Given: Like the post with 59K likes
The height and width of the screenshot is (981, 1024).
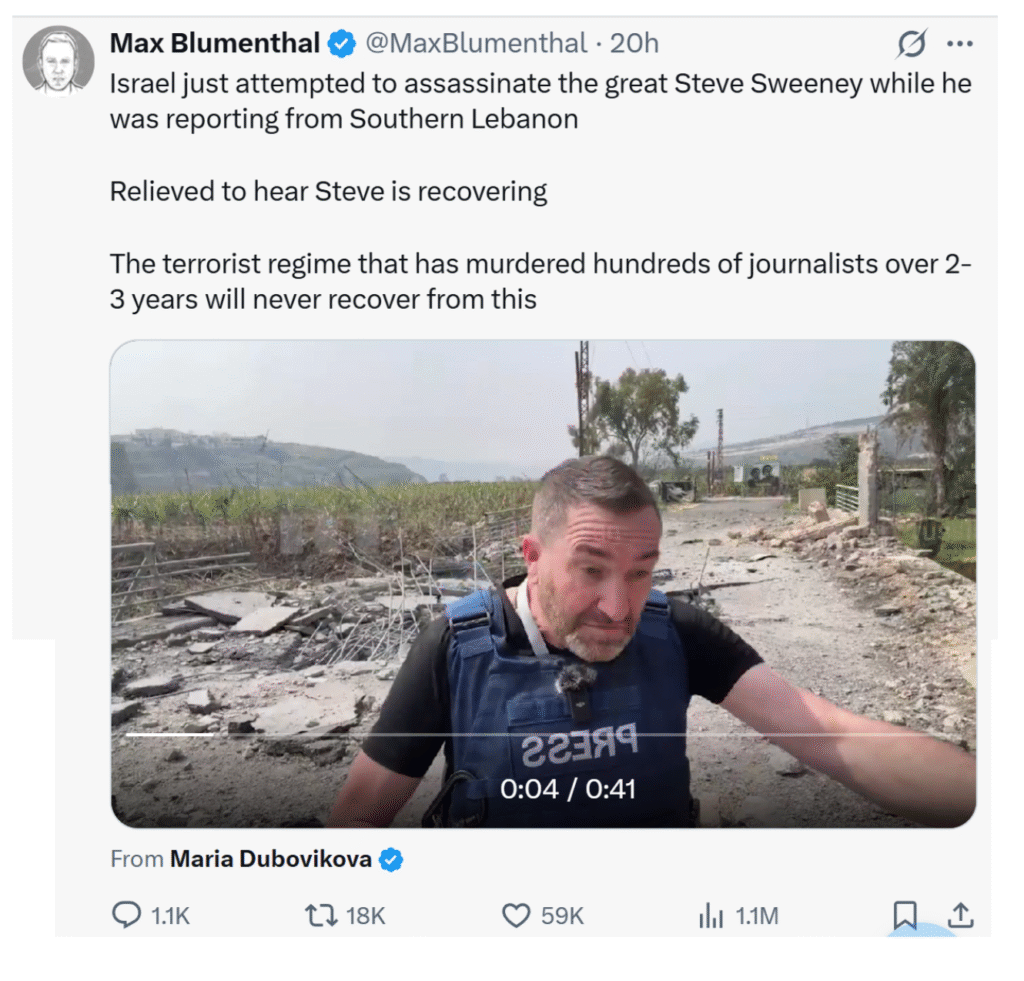Looking at the screenshot, I should 515,915.
